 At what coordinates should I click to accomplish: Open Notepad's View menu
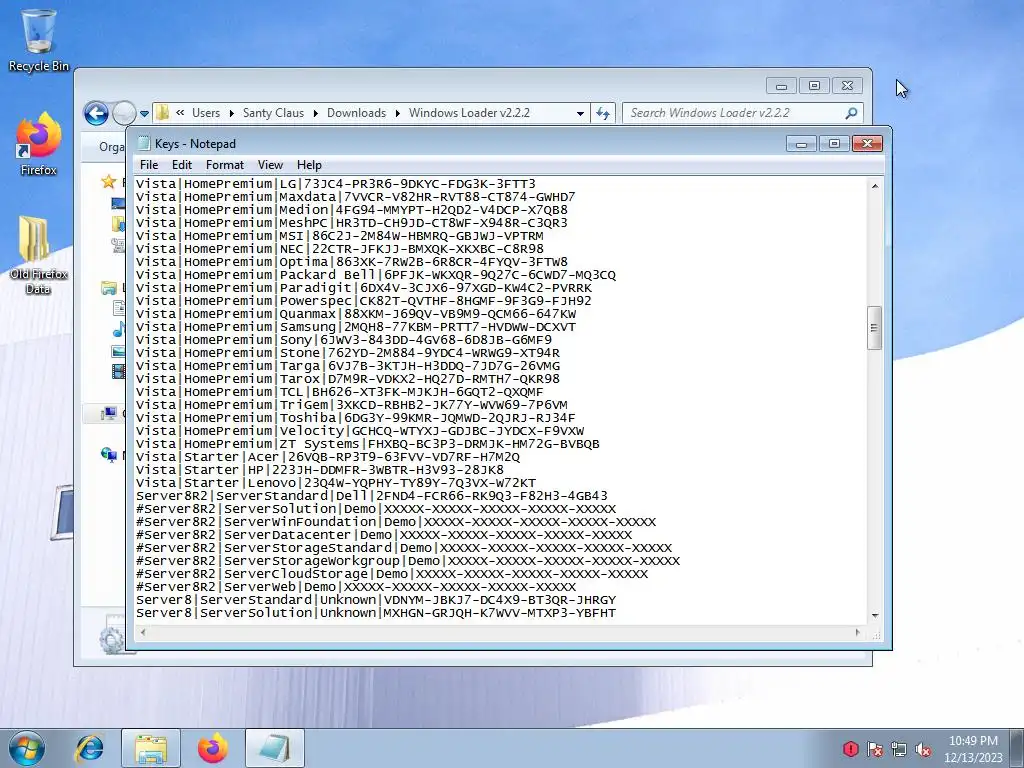point(270,165)
